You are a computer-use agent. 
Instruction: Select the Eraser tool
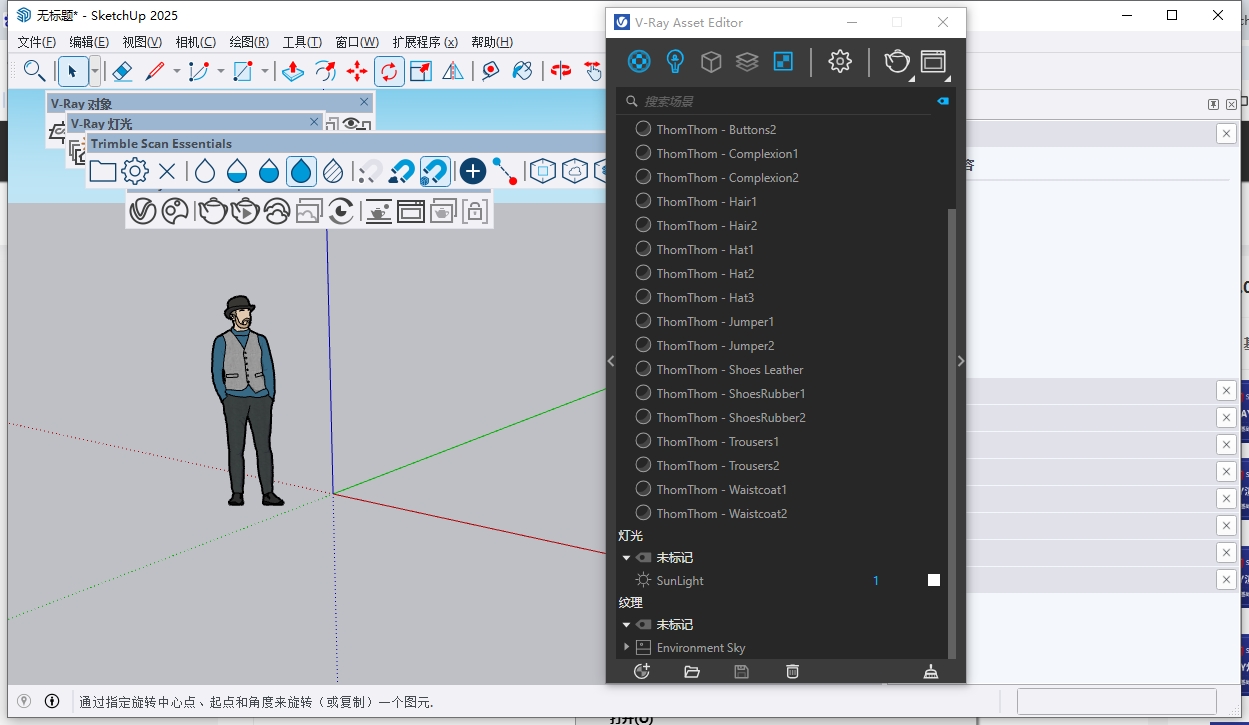(x=122, y=71)
